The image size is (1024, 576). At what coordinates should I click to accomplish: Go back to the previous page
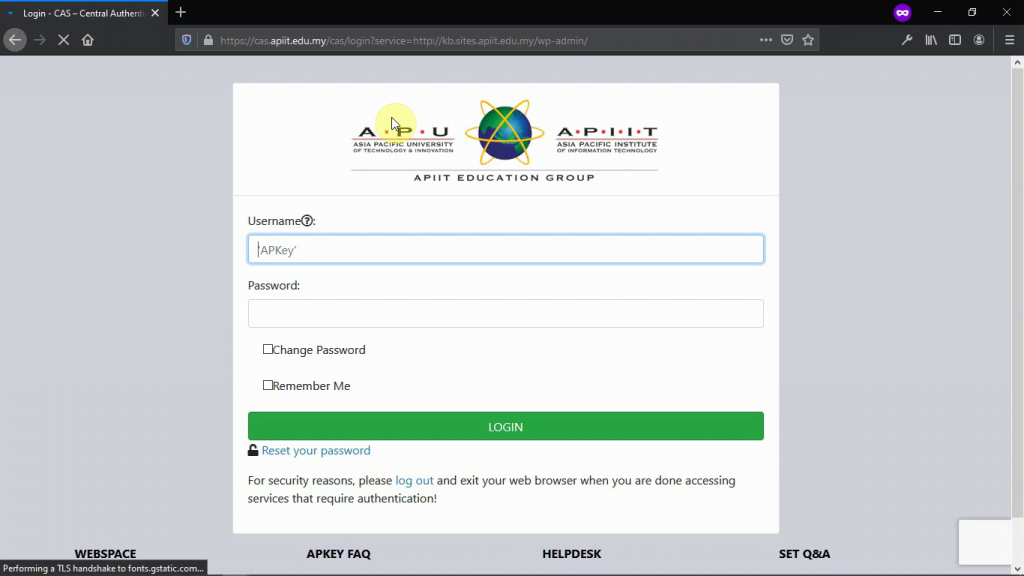coord(15,40)
